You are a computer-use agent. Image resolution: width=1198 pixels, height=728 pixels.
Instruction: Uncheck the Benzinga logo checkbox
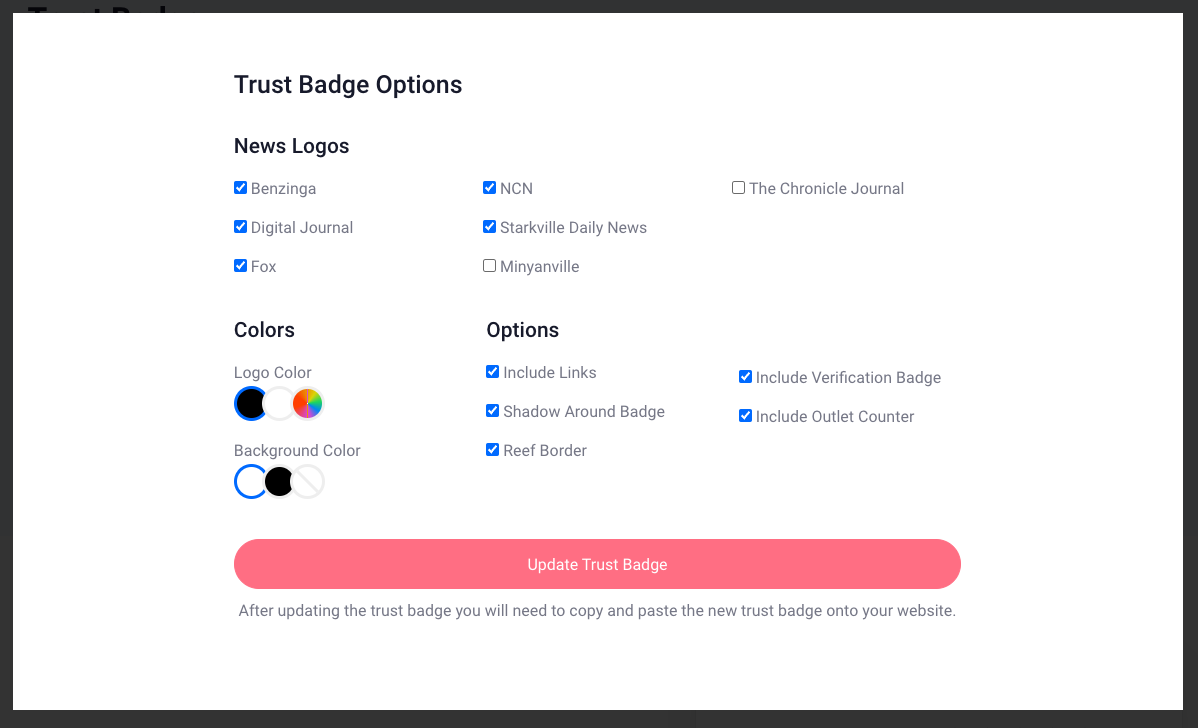tap(241, 188)
